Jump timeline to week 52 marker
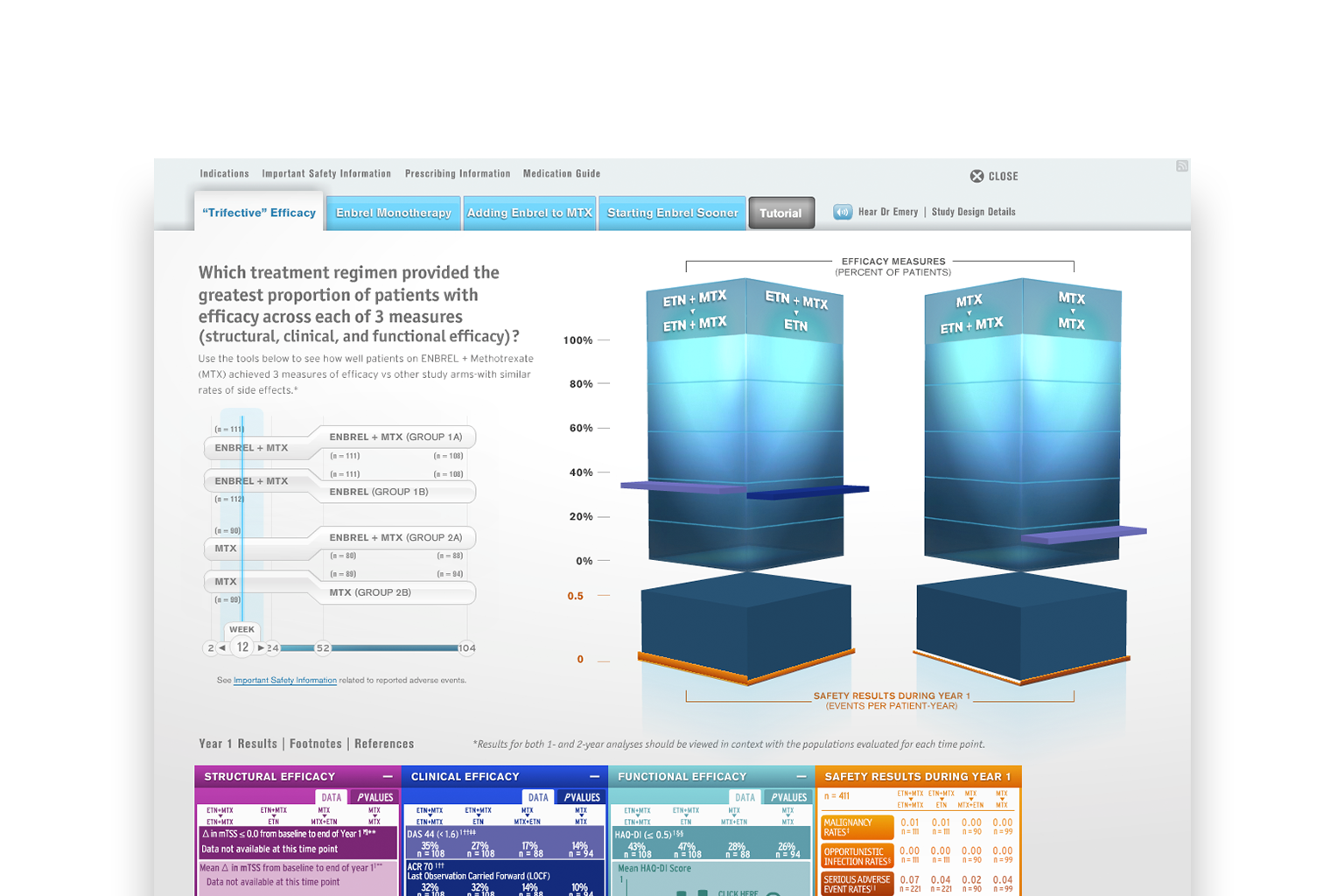Screen dimensions: 1344x896 [323, 648]
